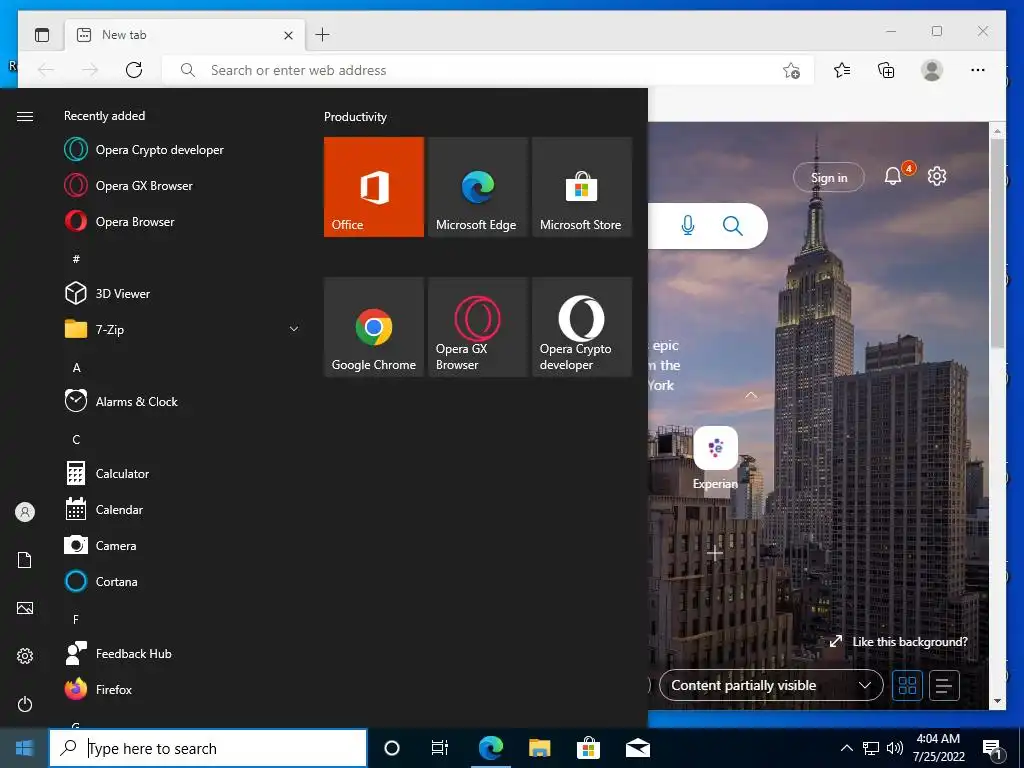Open the Edge profile avatar

[932, 70]
